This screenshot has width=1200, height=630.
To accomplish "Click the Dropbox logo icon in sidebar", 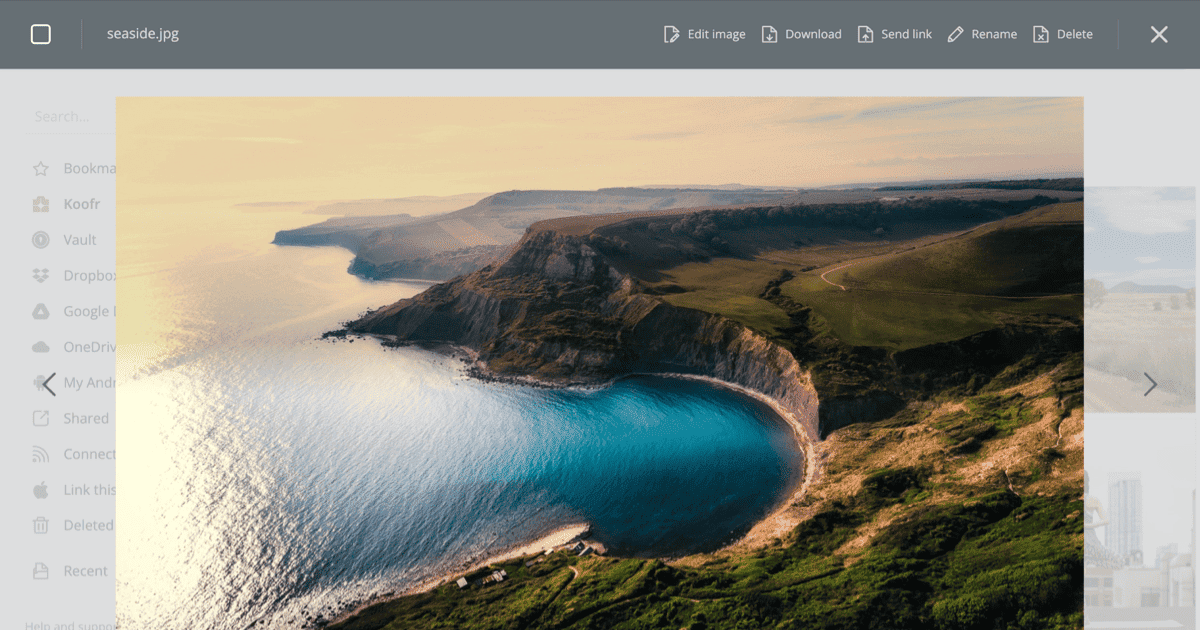I will coord(41,276).
